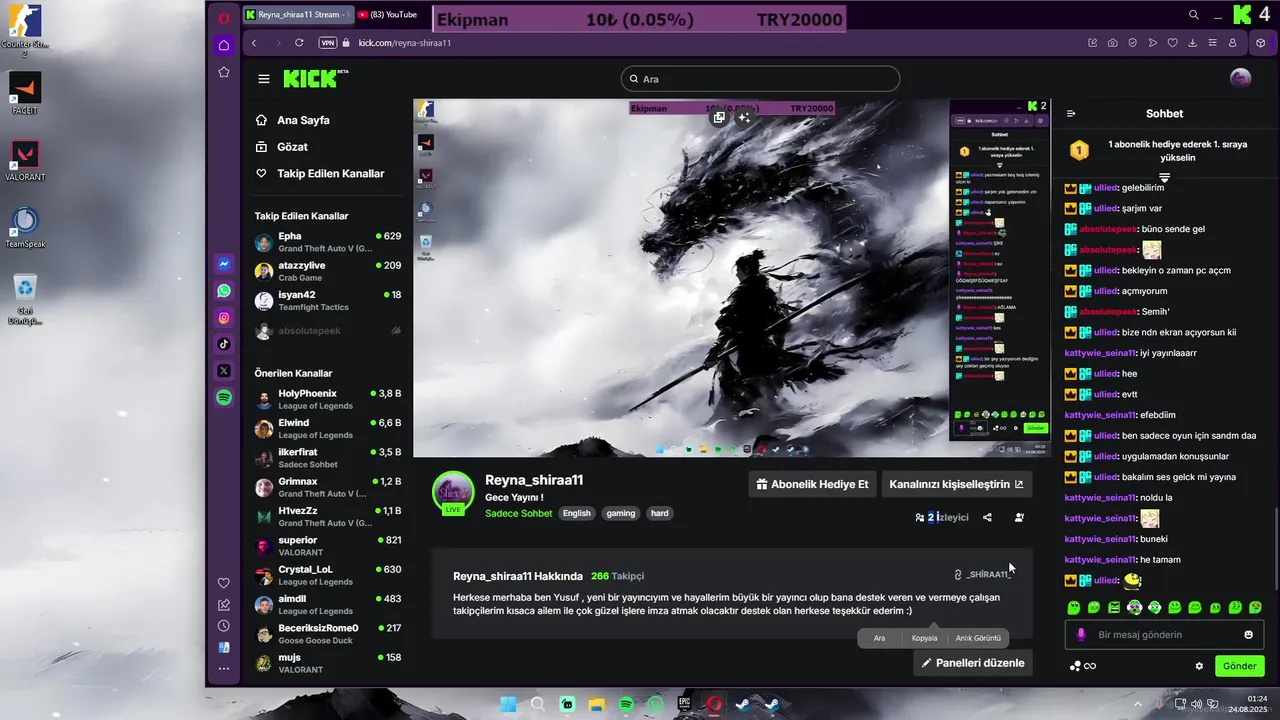
Task: Click the purple microphone icon in chat
Action: click(x=1081, y=634)
